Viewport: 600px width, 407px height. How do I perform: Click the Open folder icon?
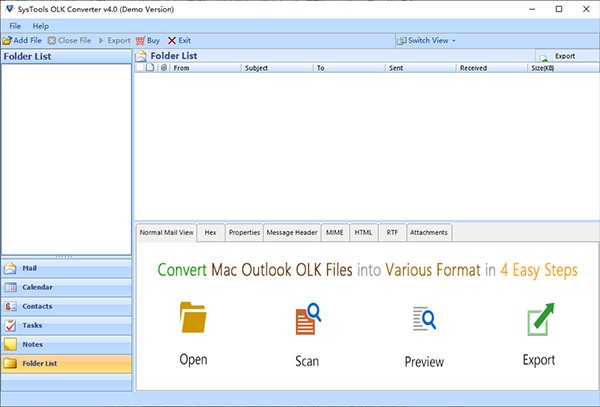193,317
